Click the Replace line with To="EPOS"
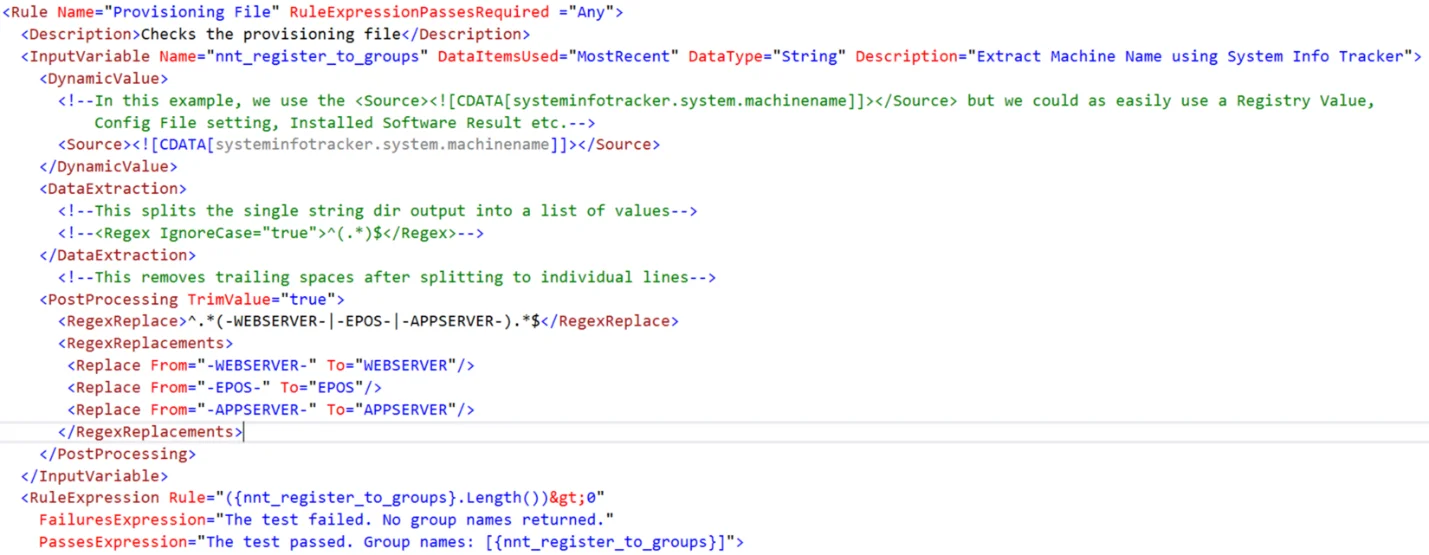Screen dimensions: 1429x555 point(225,387)
